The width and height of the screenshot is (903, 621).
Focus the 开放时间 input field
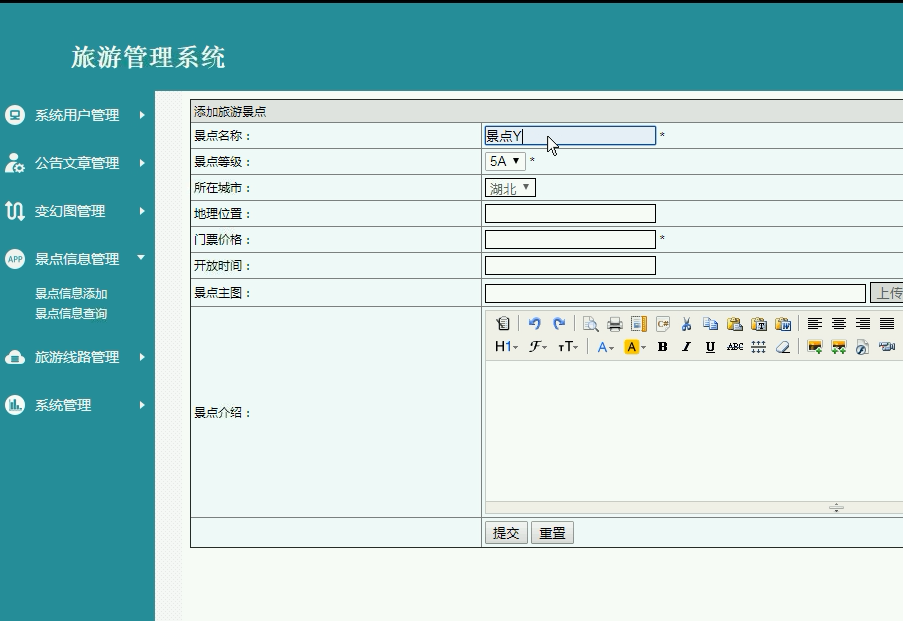pos(570,266)
